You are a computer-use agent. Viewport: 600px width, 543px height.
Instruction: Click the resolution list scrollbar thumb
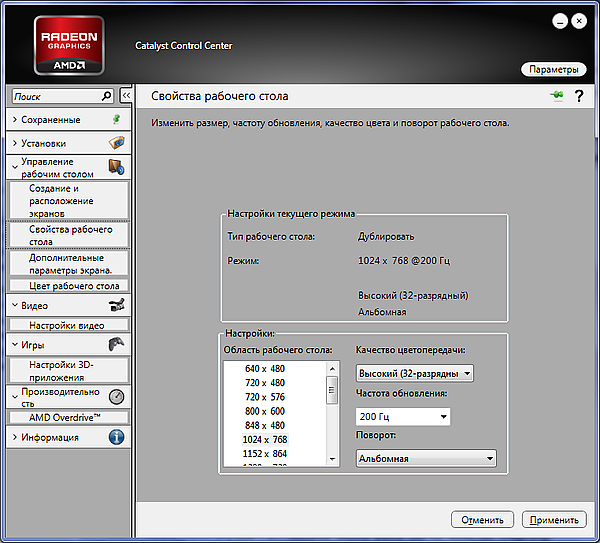pyautogui.click(x=332, y=390)
